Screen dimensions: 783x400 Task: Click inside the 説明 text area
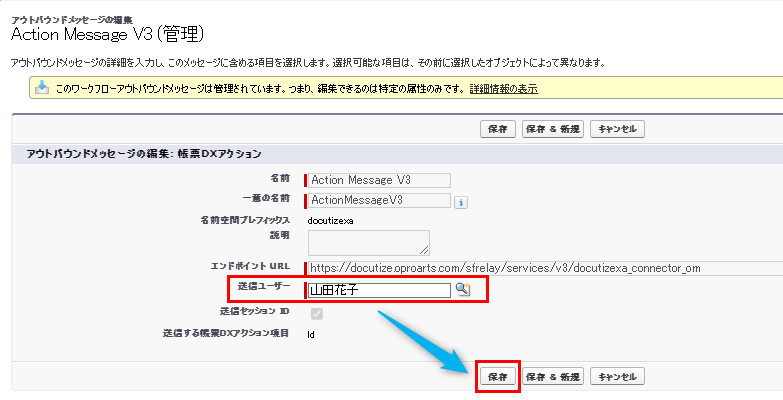(x=368, y=242)
